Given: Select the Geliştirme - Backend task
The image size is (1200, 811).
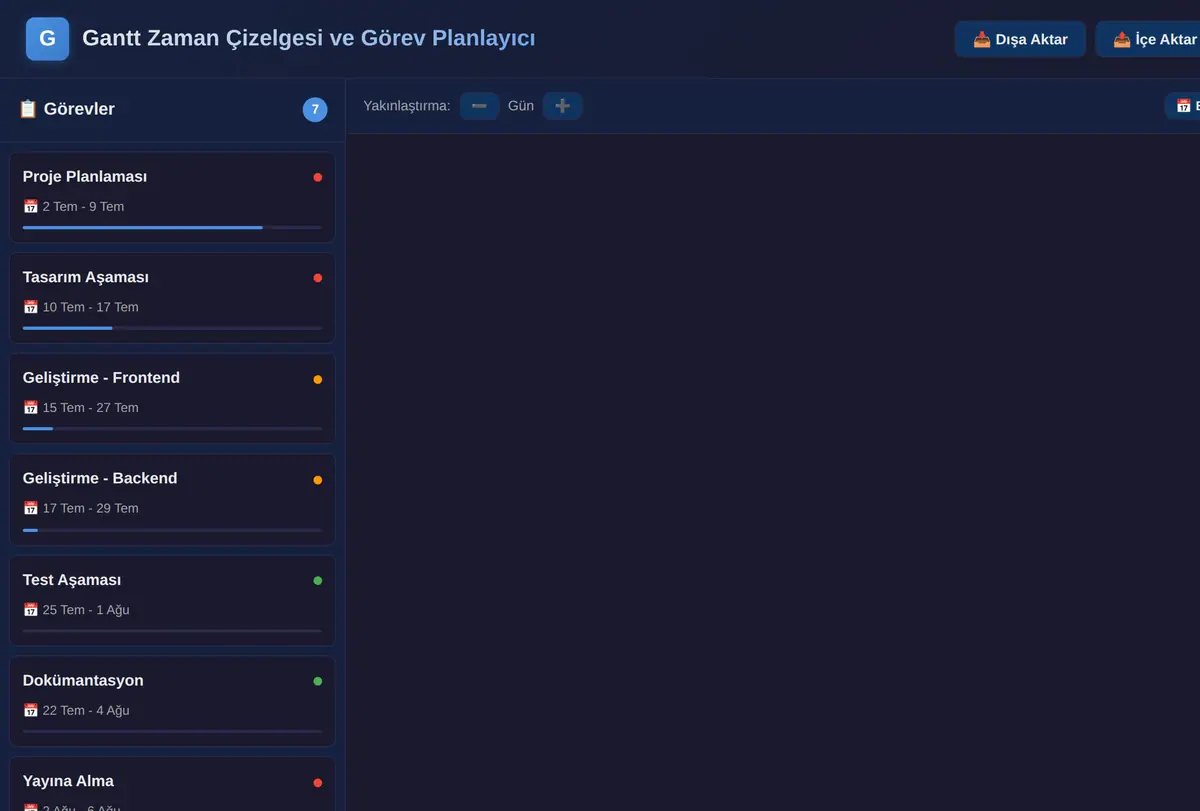Looking at the screenshot, I should [172, 499].
